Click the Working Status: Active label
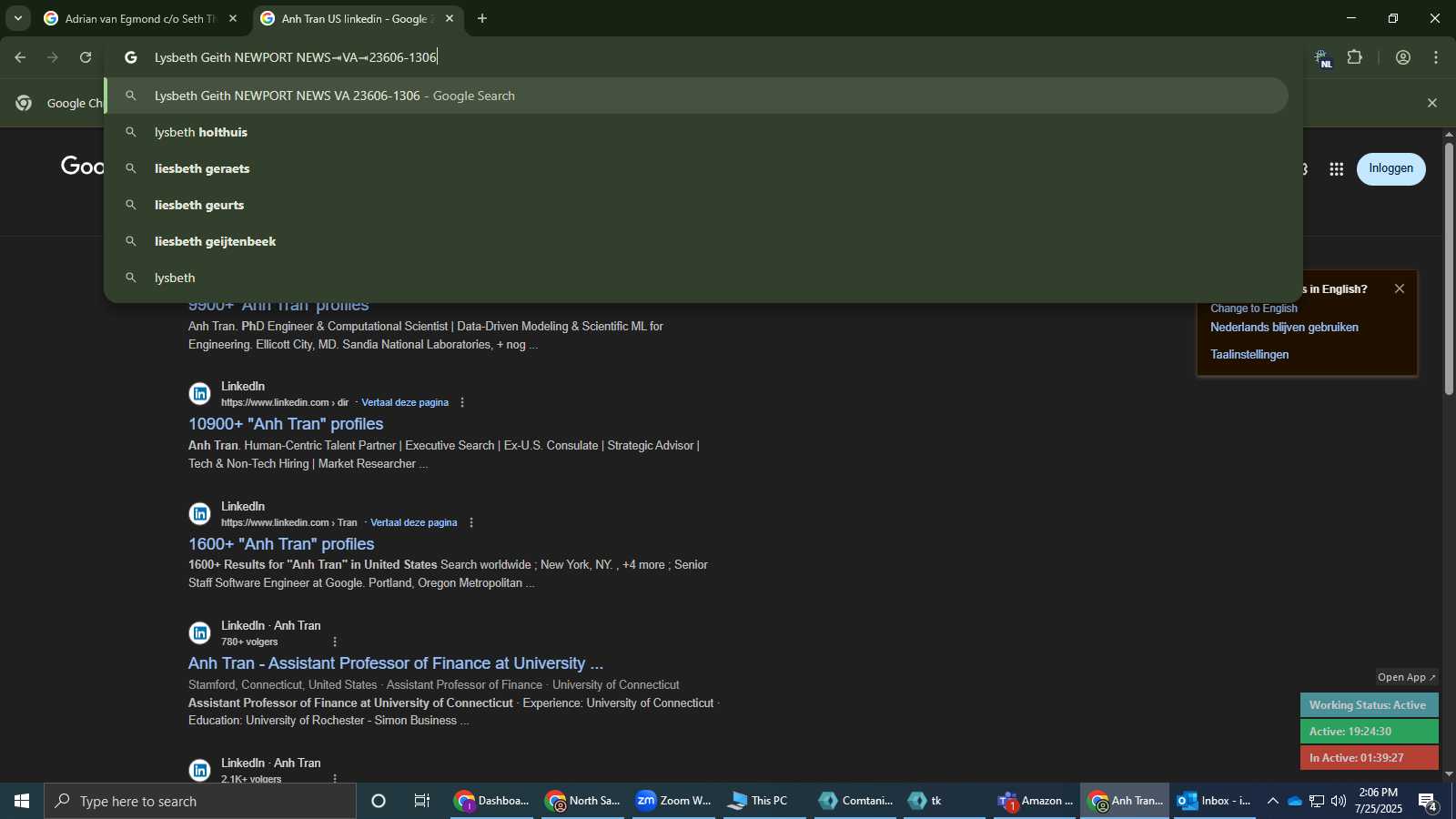 click(1369, 705)
